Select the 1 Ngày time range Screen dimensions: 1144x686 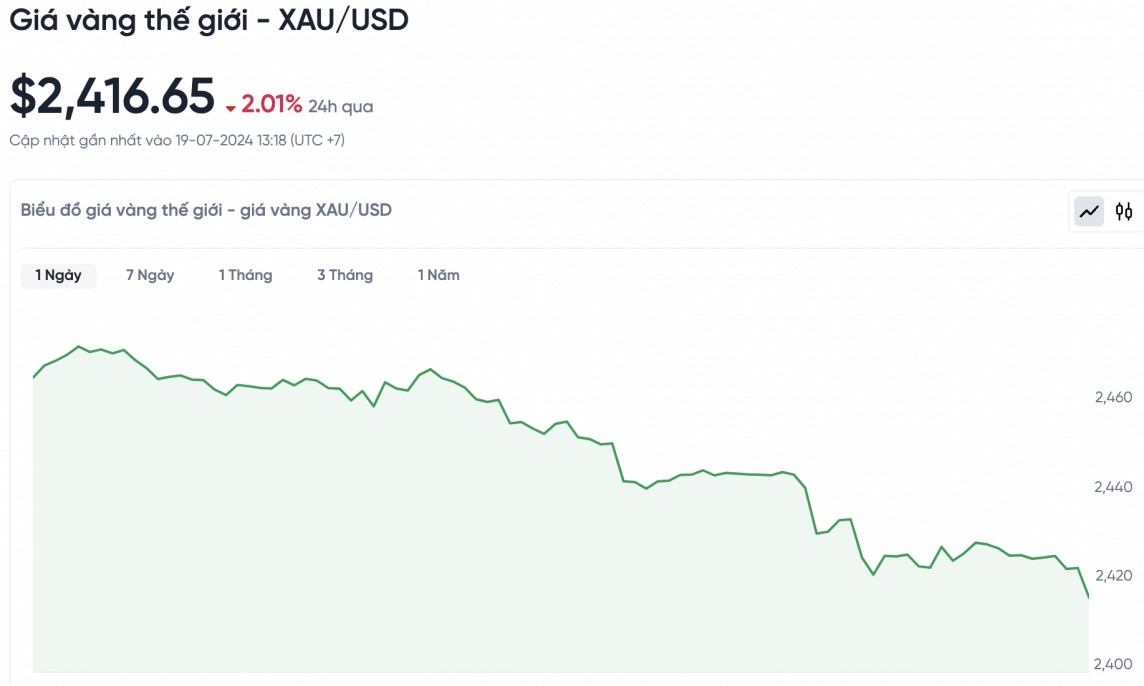coord(58,275)
